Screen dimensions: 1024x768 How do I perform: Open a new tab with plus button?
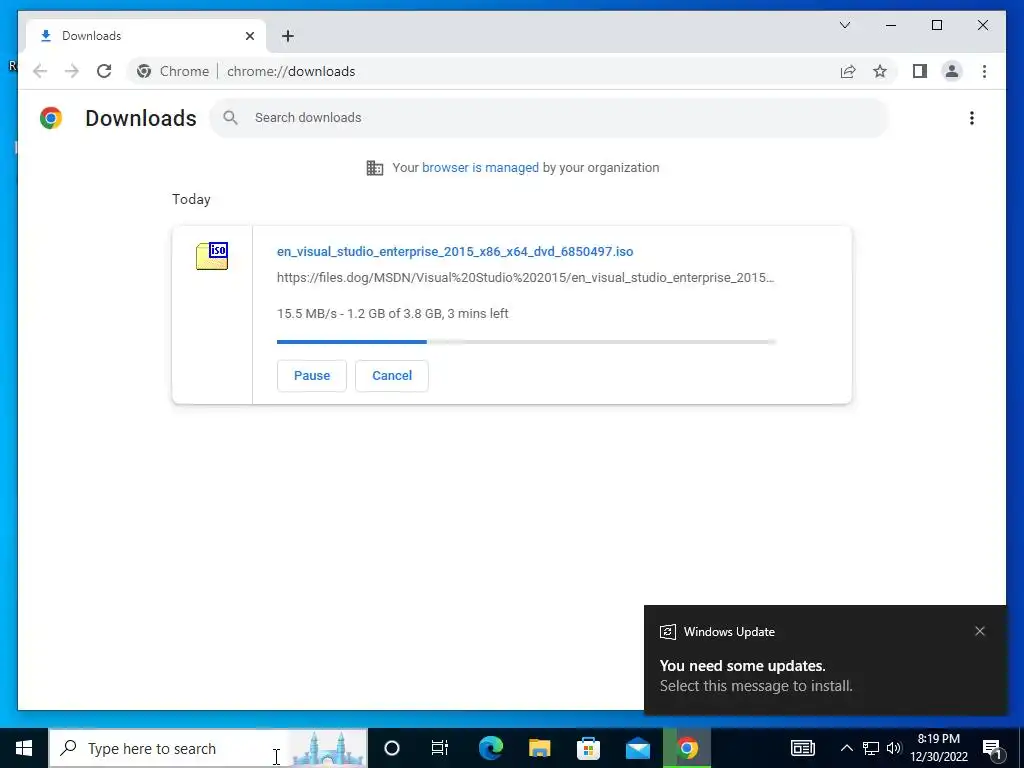coord(287,36)
